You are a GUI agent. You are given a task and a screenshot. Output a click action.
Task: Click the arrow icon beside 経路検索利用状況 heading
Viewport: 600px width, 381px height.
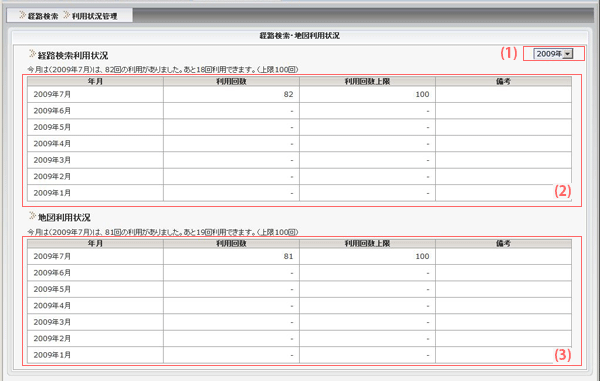coord(32,54)
